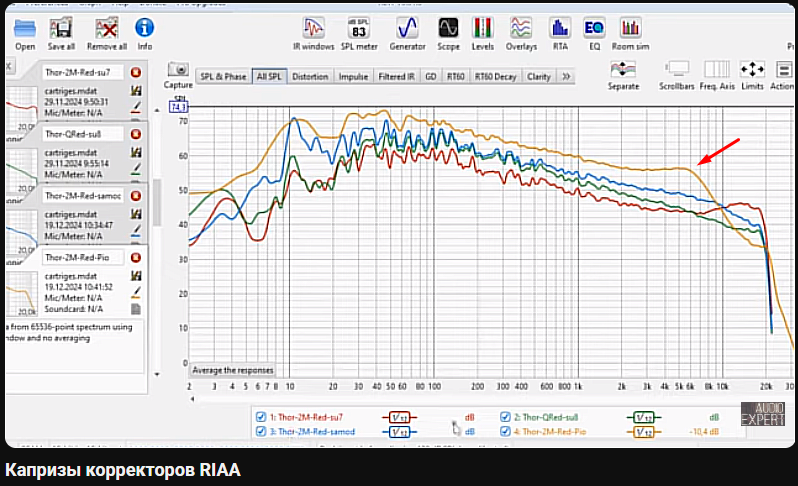Open notes icon for Thor-2M-Red-Pio
The image size is (798, 486).
(136, 309)
